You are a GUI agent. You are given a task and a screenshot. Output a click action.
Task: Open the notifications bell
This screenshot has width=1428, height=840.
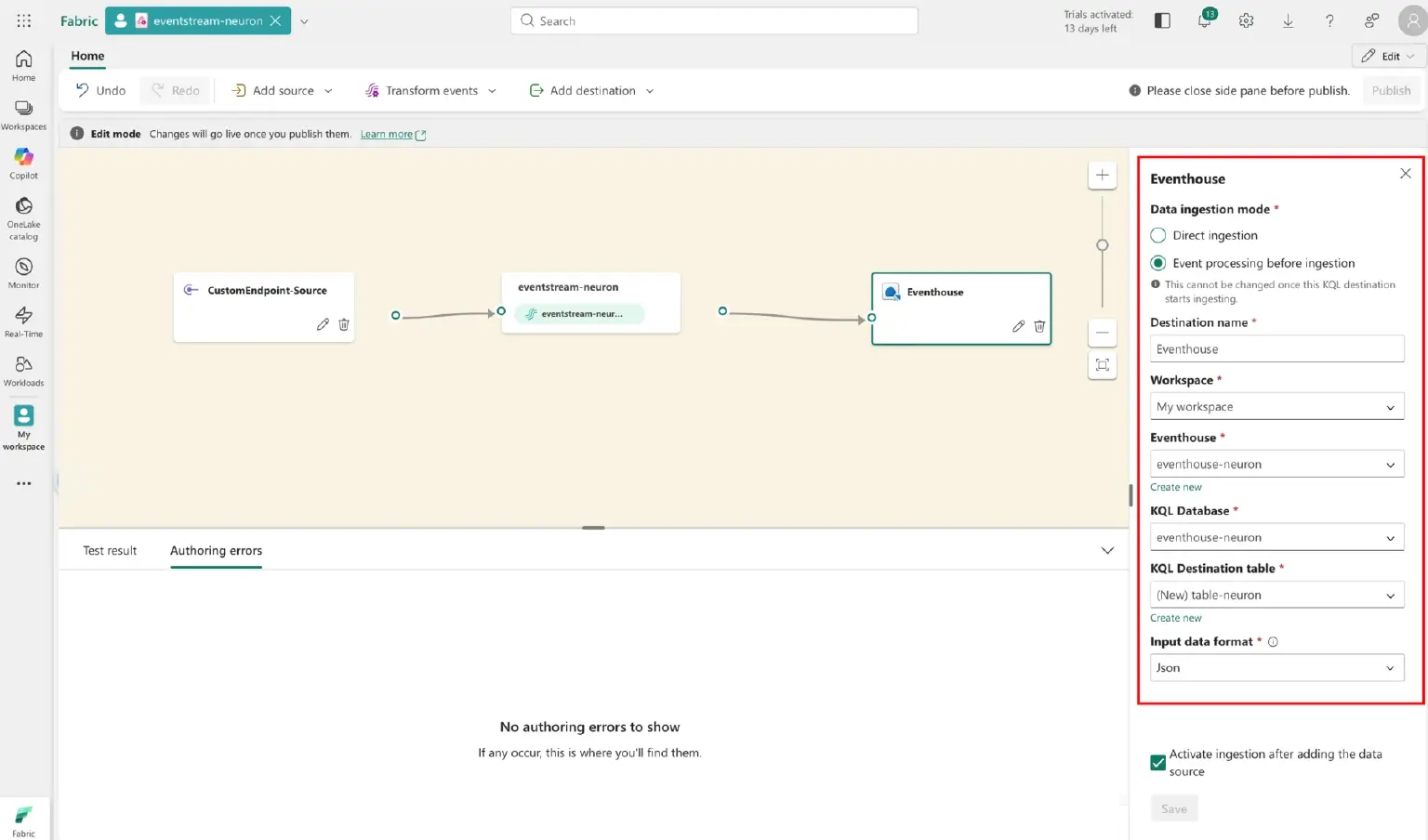point(1204,20)
